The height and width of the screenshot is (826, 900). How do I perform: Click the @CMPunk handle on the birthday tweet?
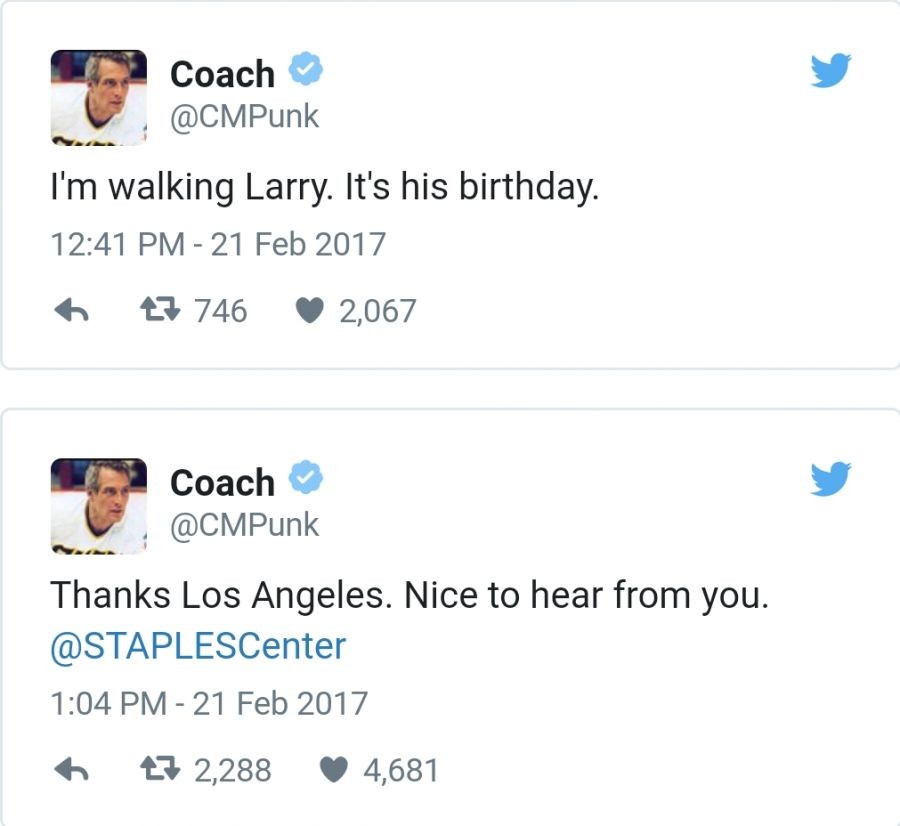click(244, 116)
